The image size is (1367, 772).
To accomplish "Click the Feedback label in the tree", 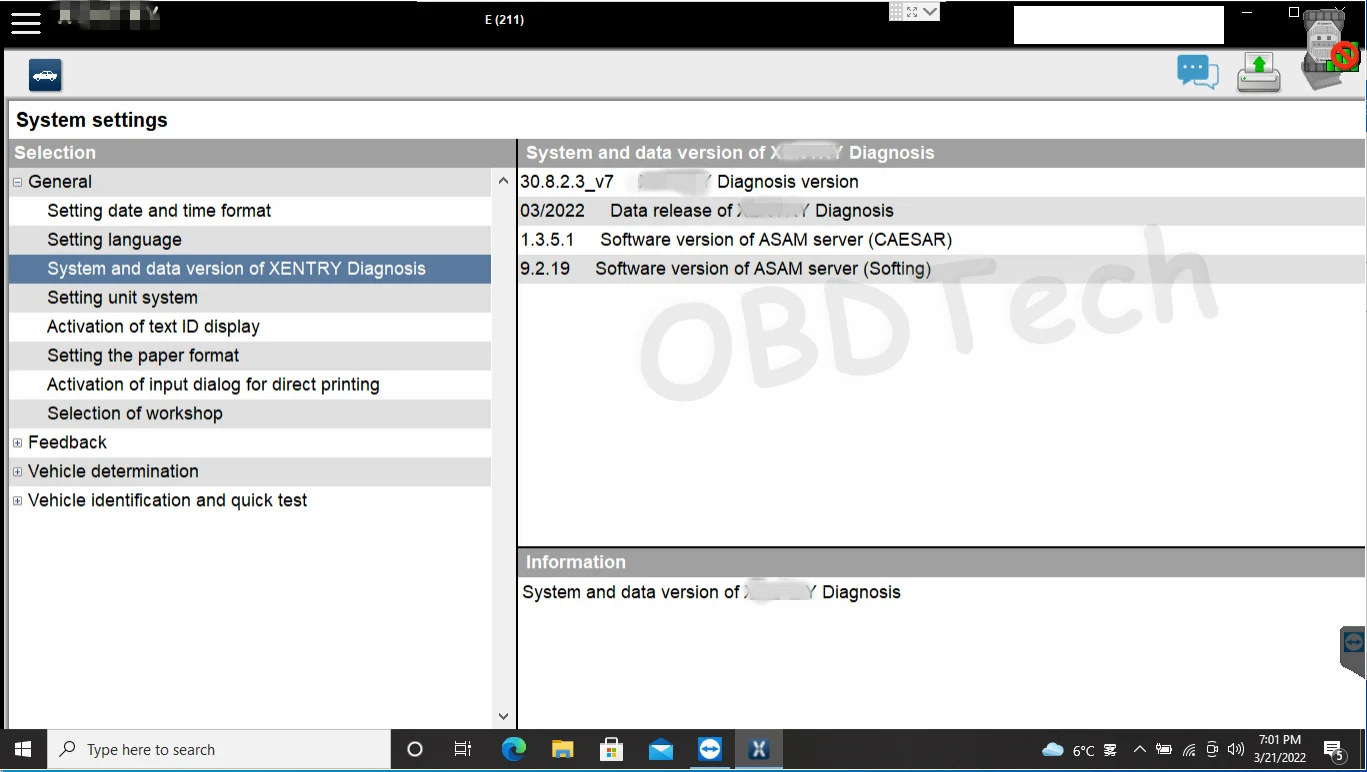I will (x=67, y=443).
